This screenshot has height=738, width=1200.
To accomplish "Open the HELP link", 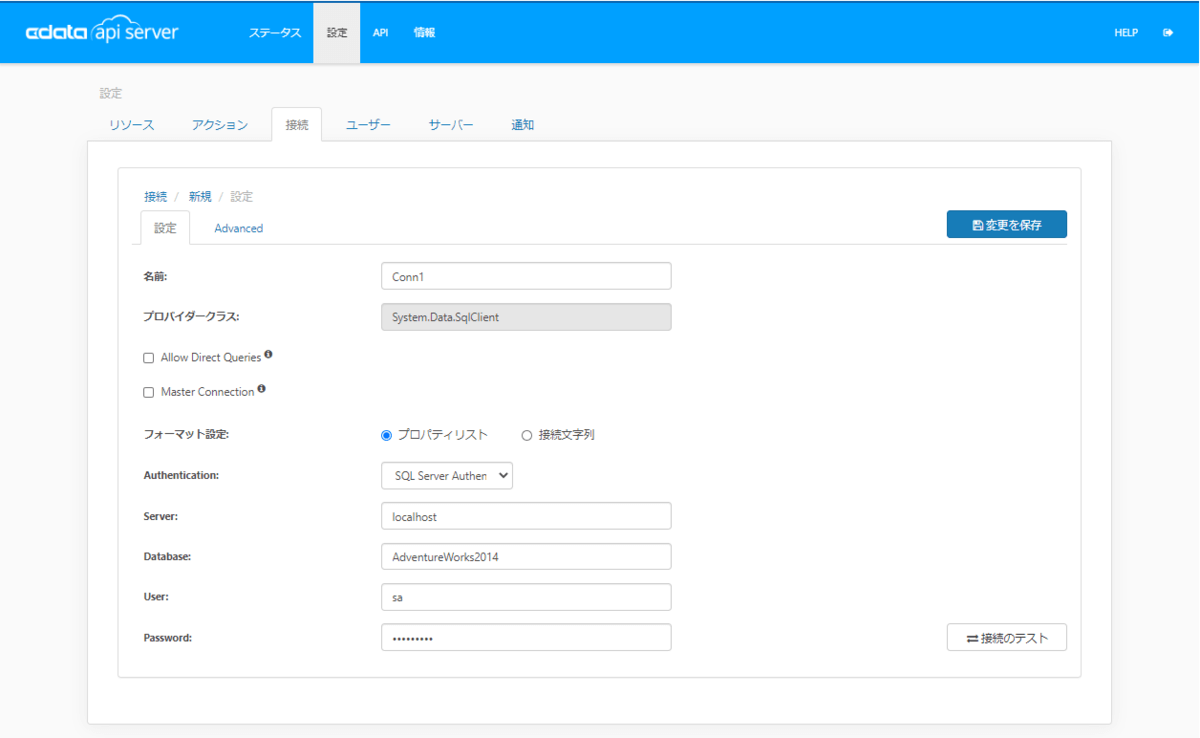I will point(1126,33).
